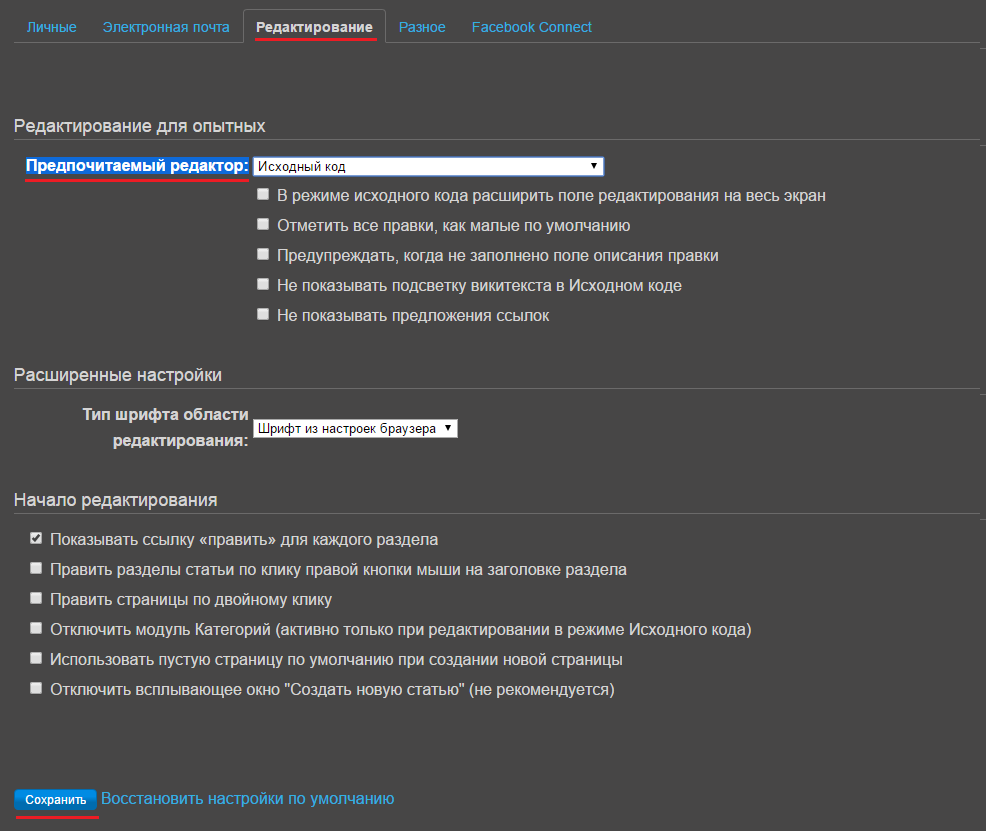This screenshot has width=986, height=831.
Task: Enable blank page default for new pages
Action: click(x=36, y=658)
